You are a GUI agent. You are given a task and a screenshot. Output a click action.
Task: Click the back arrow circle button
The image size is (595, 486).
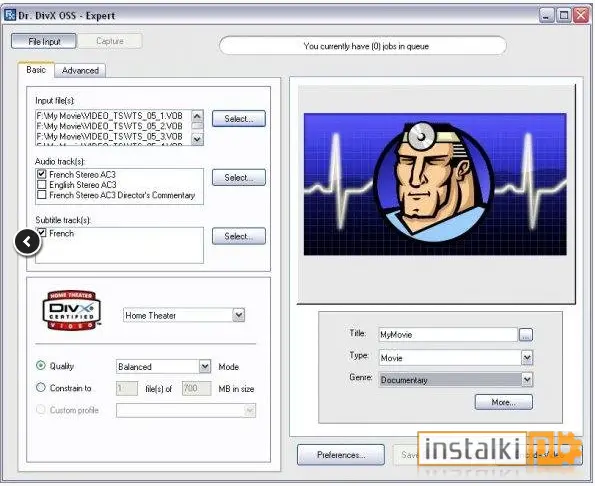click(27, 242)
